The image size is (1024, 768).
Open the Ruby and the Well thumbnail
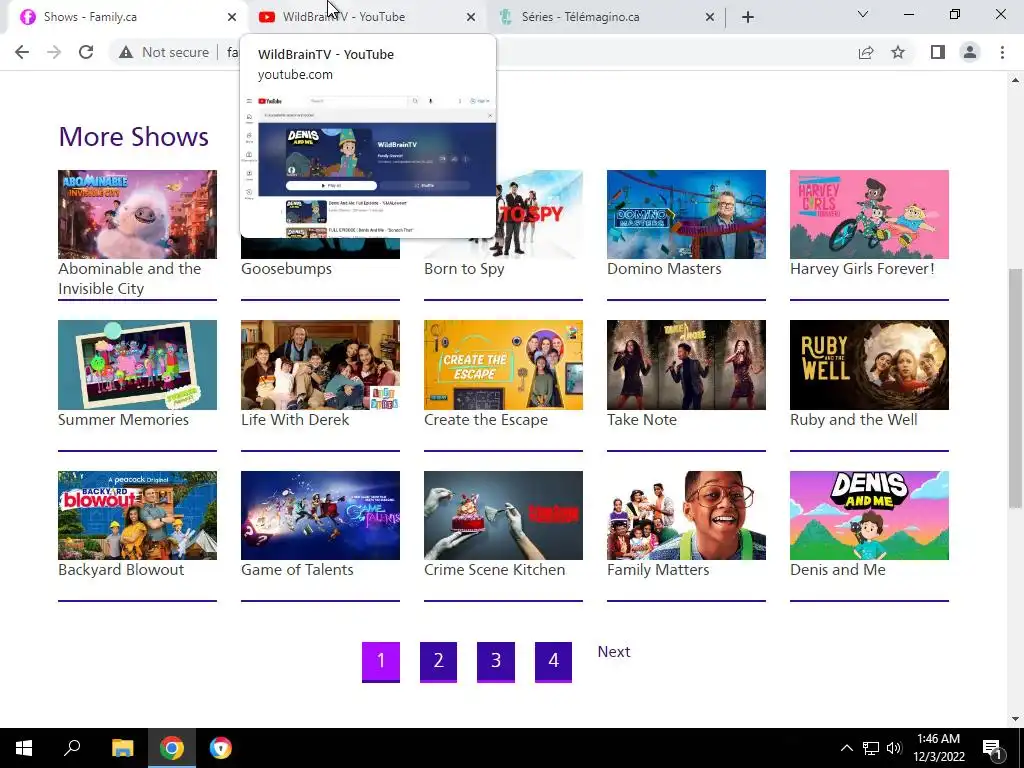pyautogui.click(x=869, y=365)
